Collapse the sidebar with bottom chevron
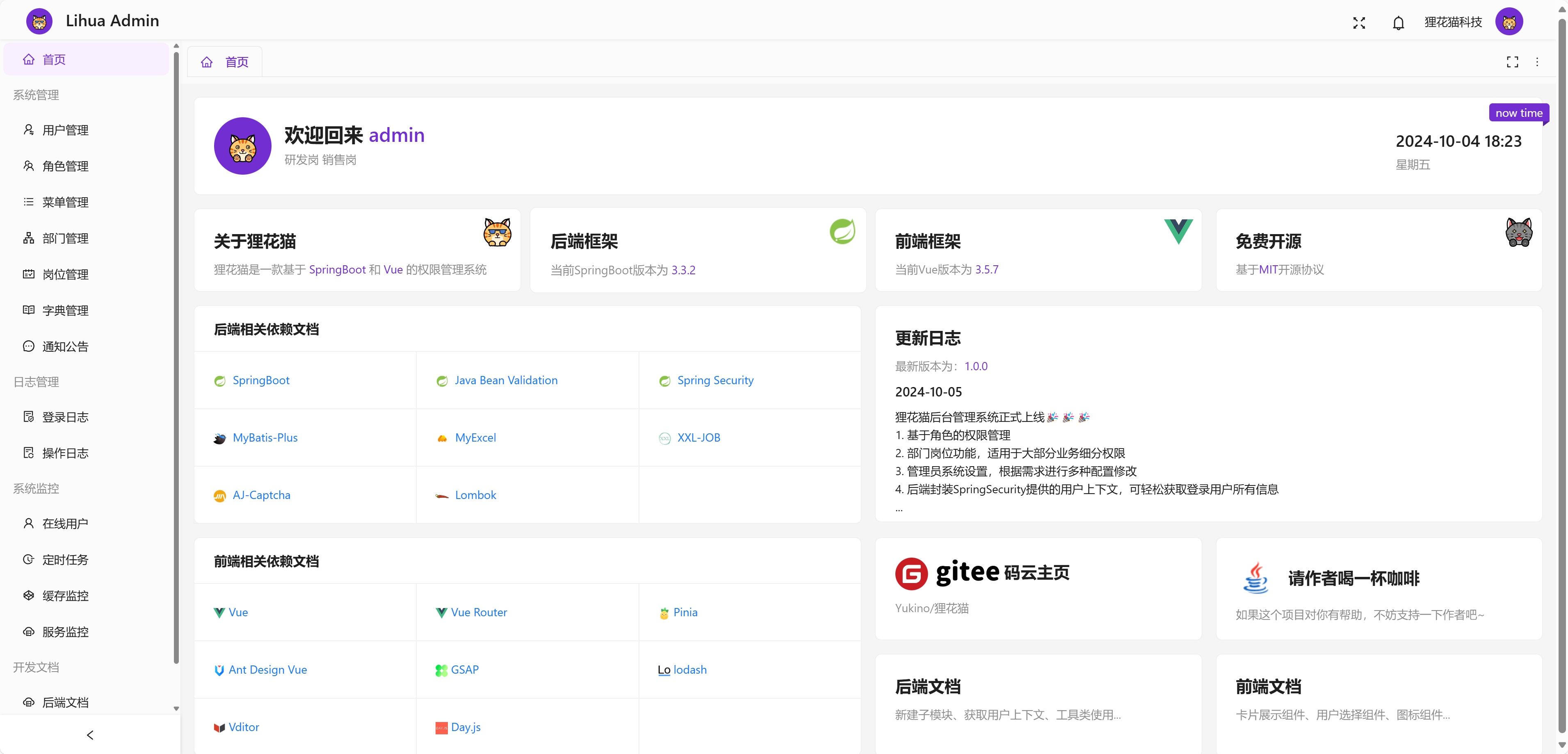The image size is (1568, 754). click(x=90, y=735)
